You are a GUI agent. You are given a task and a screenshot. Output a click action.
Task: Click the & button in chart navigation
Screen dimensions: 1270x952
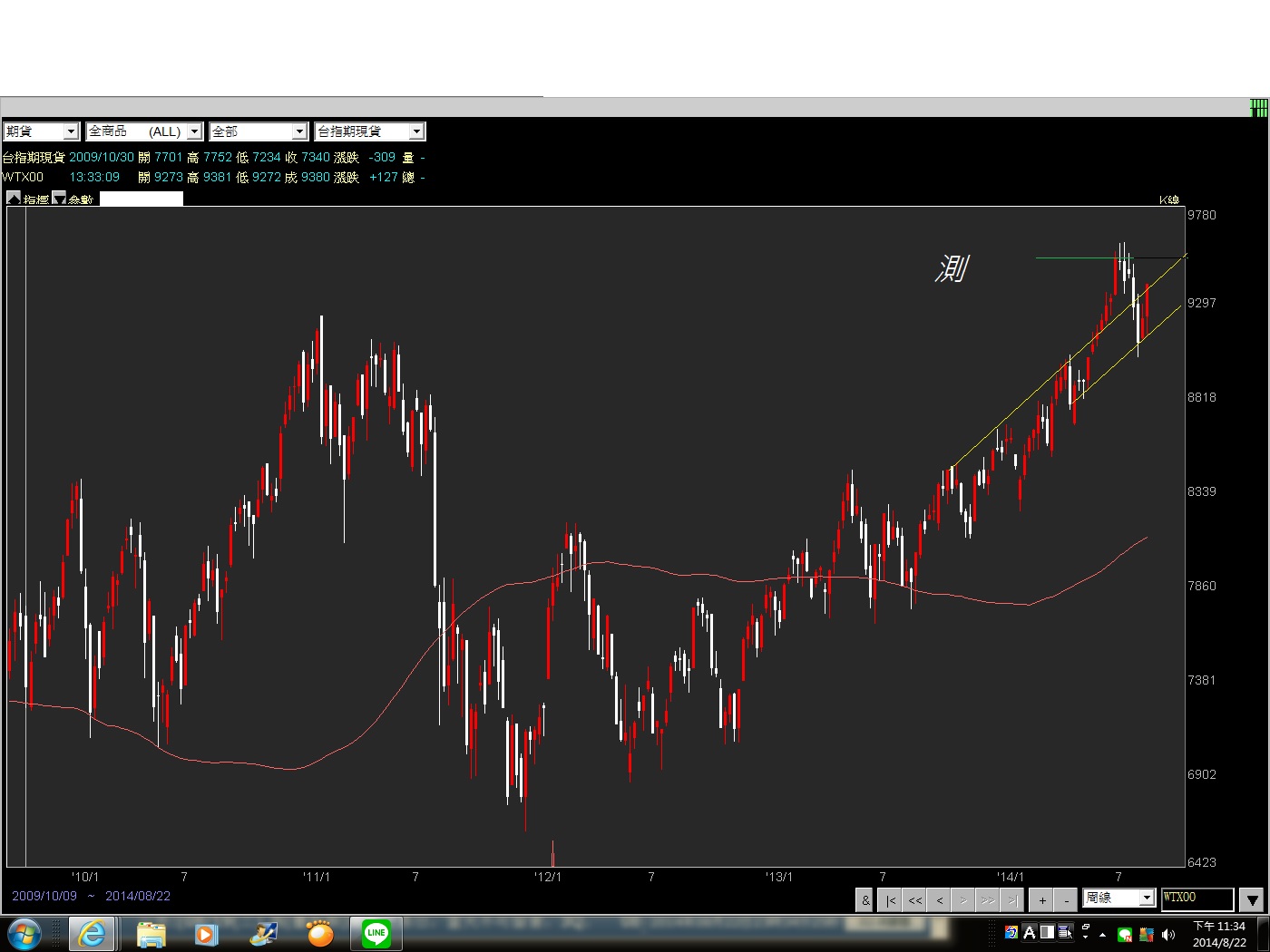865,900
